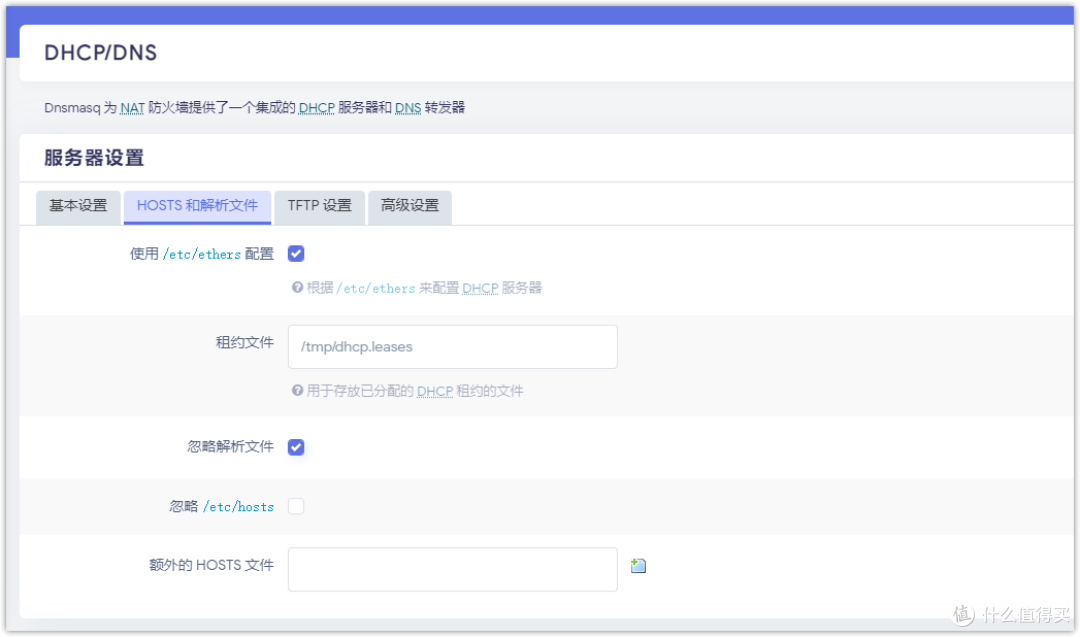1080x637 pixels.
Task: Uncheck 使用 /etc/ethers 配置
Action: pos(296,253)
